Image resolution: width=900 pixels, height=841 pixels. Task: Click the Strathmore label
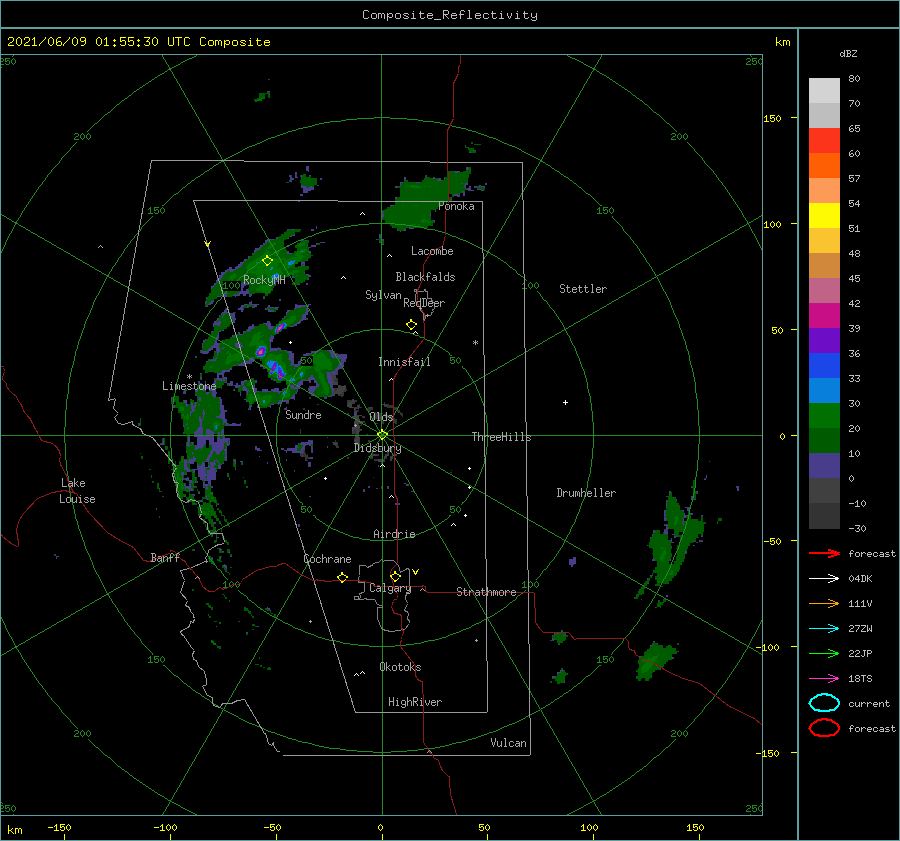486,592
